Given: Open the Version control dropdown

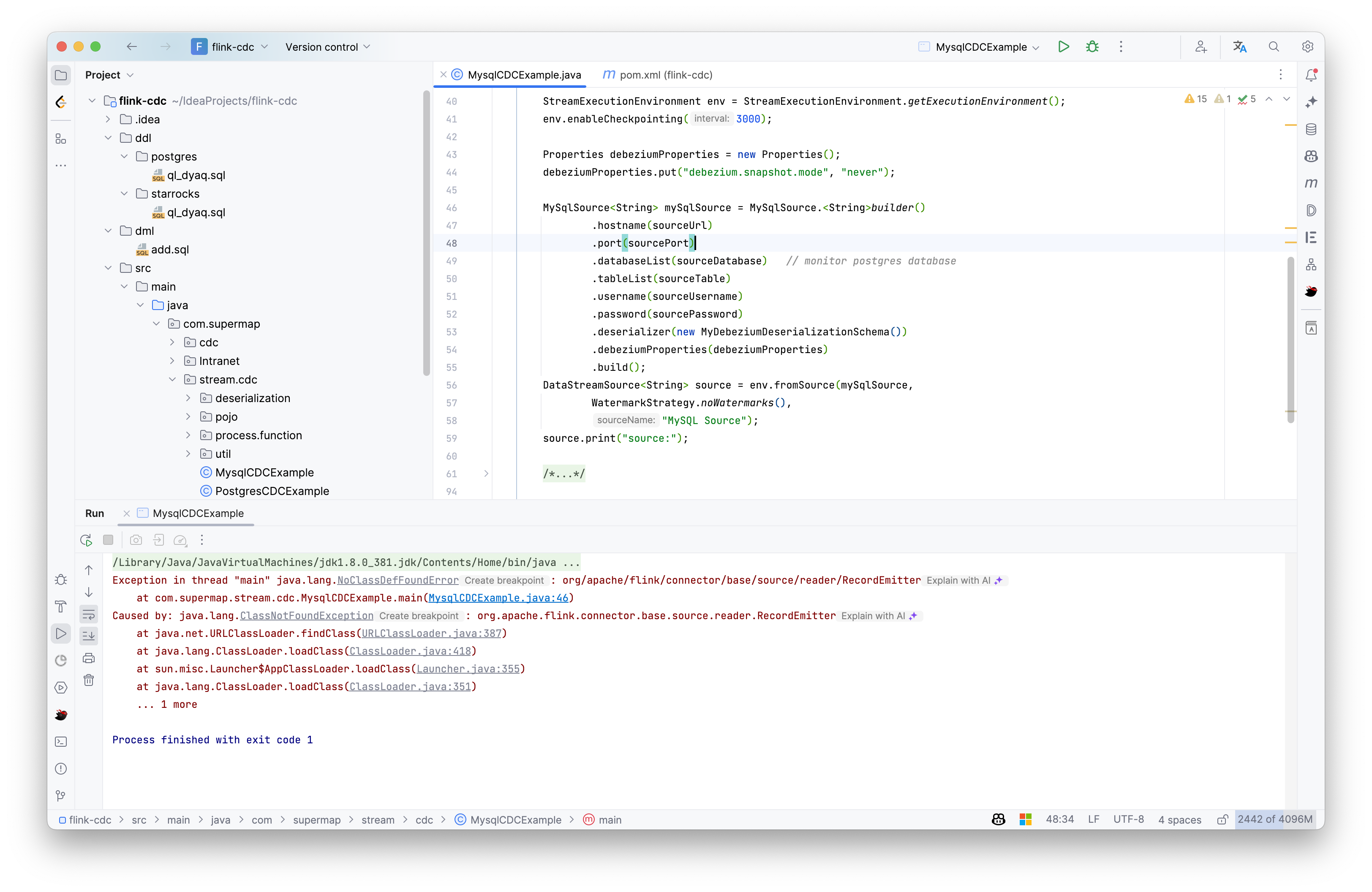Looking at the screenshot, I should point(327,47).
